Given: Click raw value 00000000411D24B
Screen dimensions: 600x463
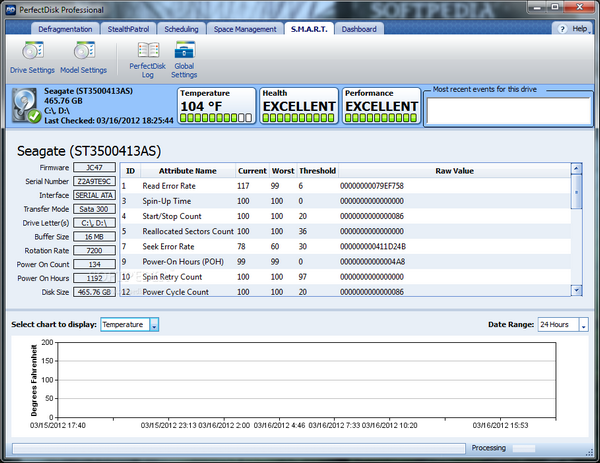Looking at the screenshot, I should [x=373, y=246].
